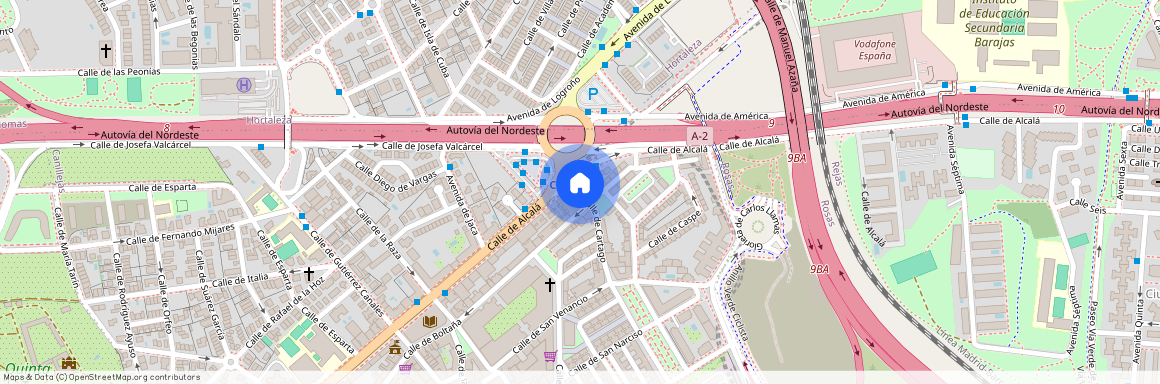This screenshot has height=384, width=1160.
Task: Click the Calle de la Raza label
Action: pyautogui.click(x=379, y=234)
